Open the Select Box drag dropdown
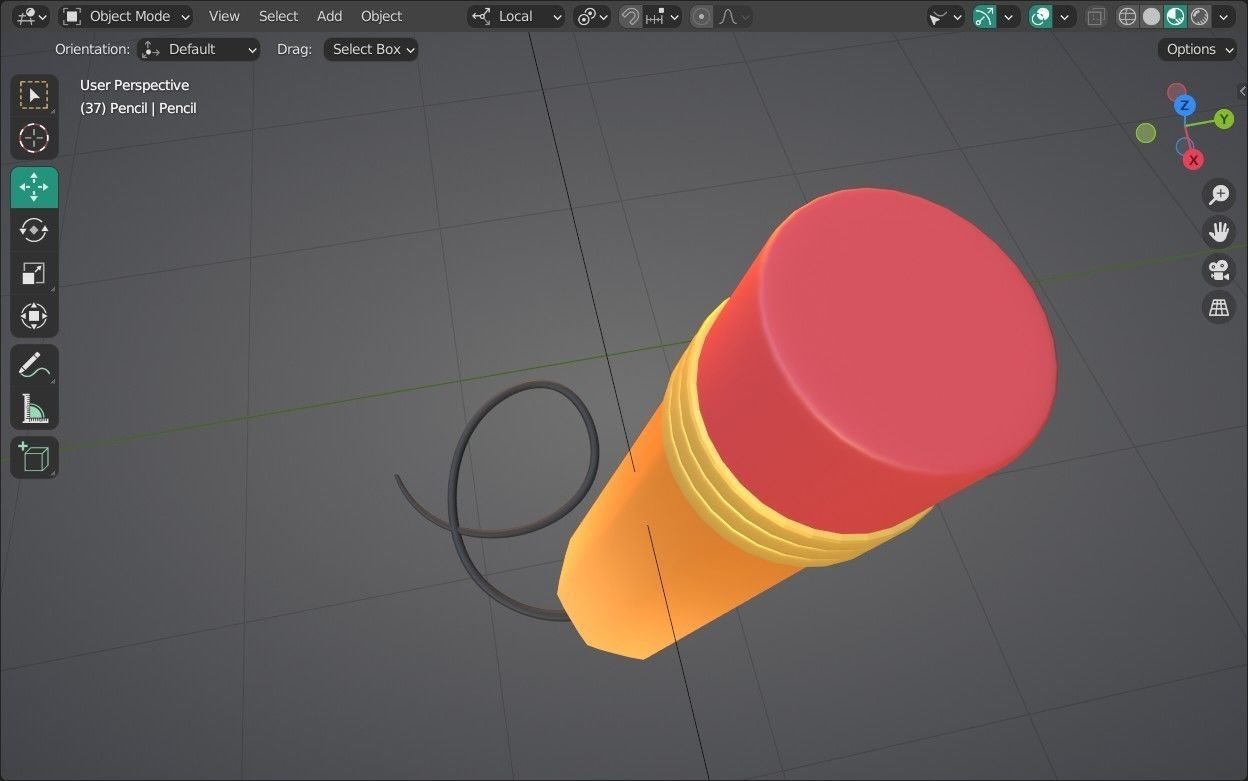 370,49
